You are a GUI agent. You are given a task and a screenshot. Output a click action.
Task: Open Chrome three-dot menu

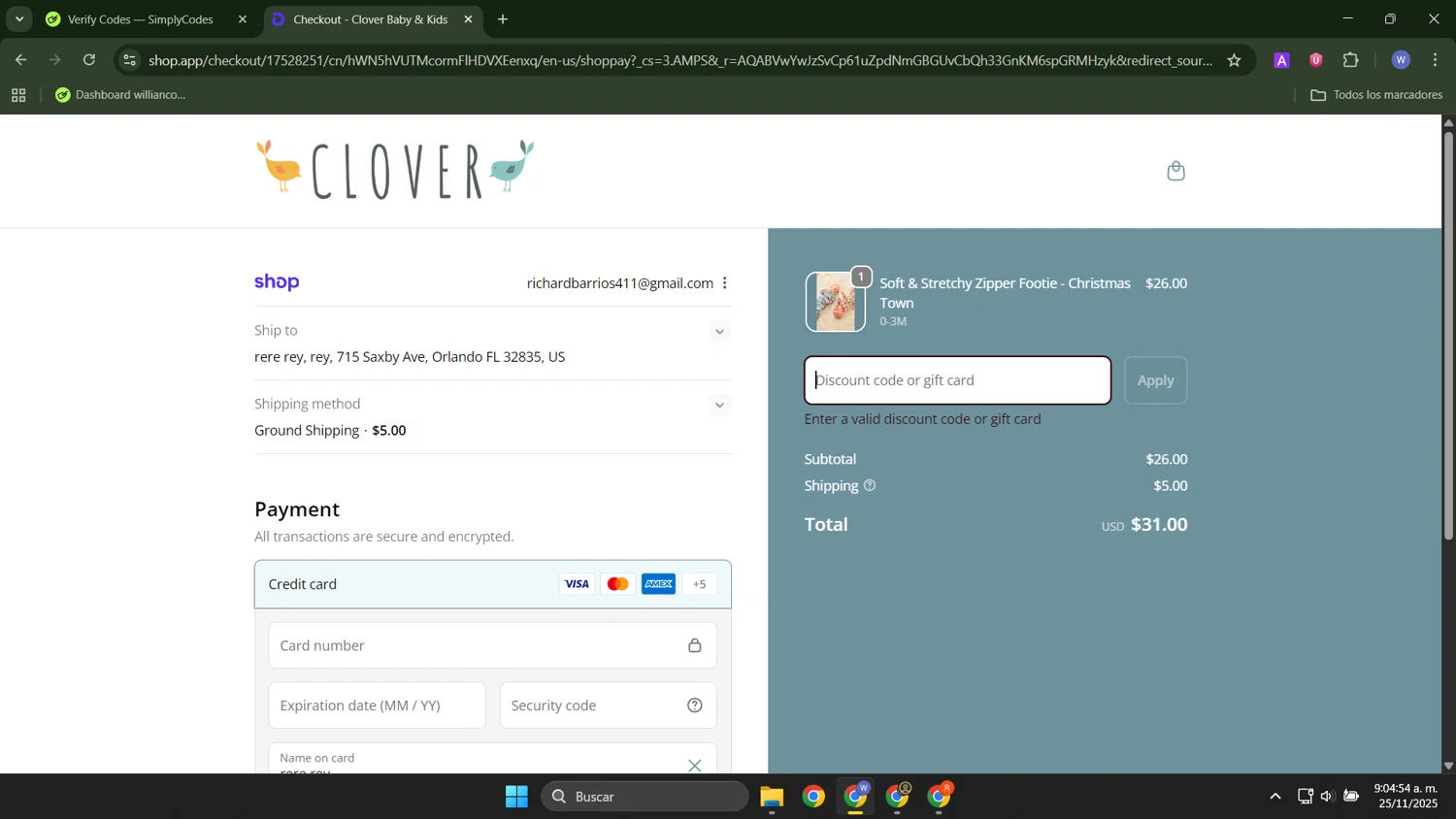(x=1436, y=60)
